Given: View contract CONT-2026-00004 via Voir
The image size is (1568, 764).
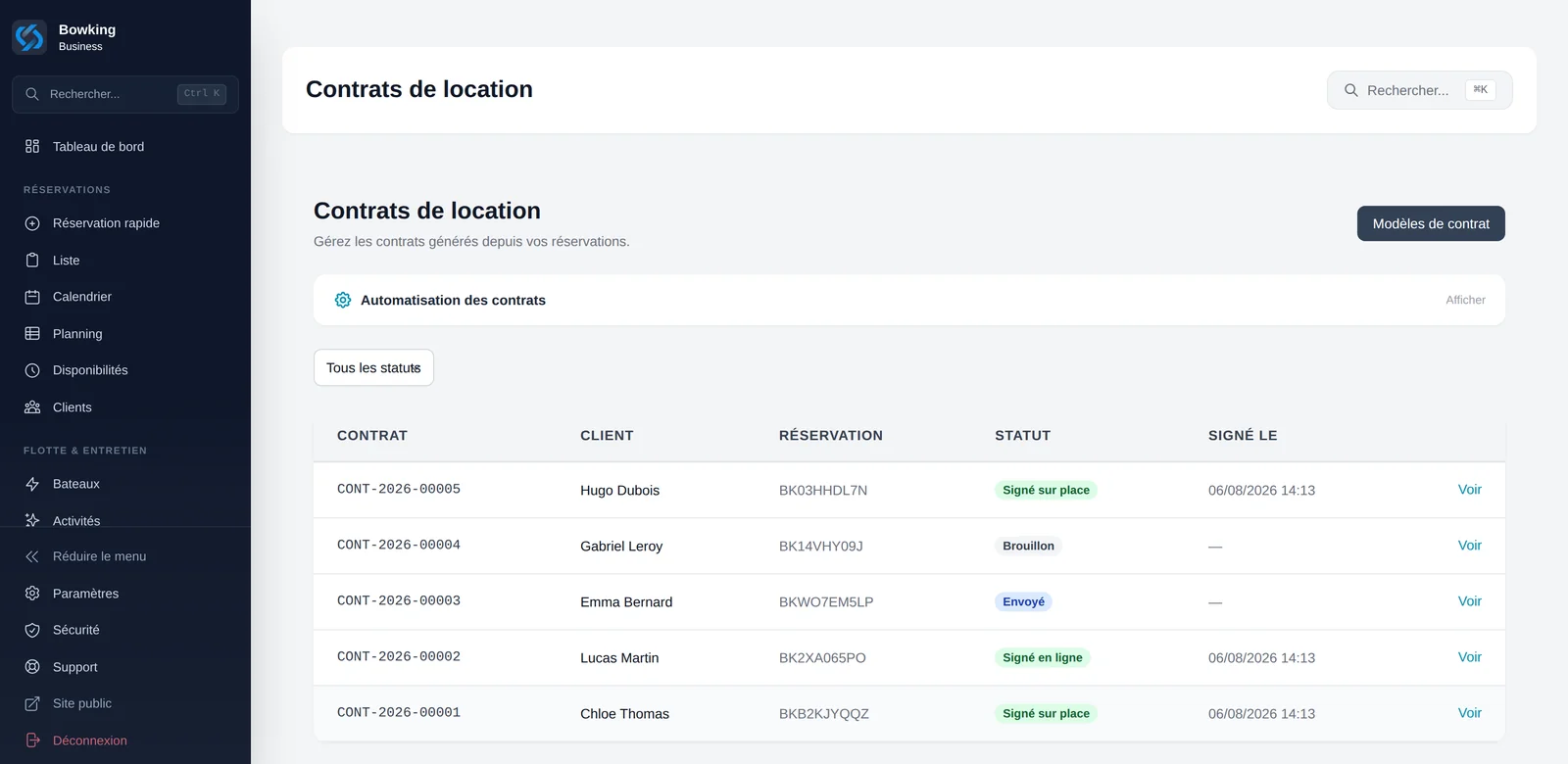Looking at the screenshot, I should pos(1469,546).
